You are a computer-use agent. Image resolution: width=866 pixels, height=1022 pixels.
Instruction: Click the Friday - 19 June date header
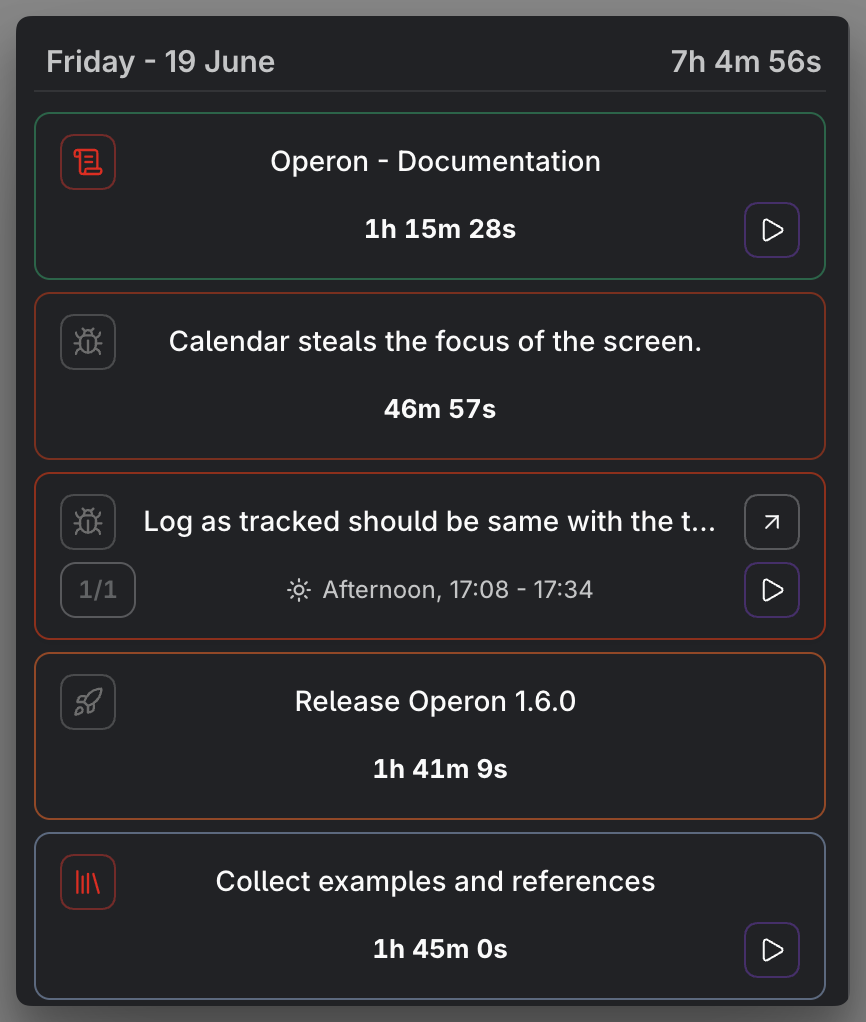coord(160,62)
